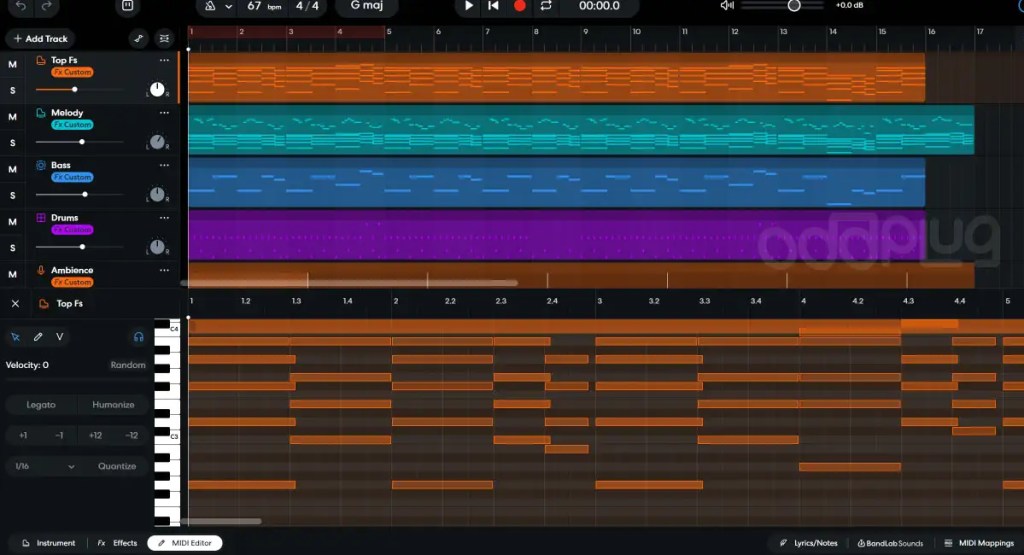Image resolution: width=1024 pixels, height=555 pixels.
Task: Solo the Melody track
Action: click(12, 143)
